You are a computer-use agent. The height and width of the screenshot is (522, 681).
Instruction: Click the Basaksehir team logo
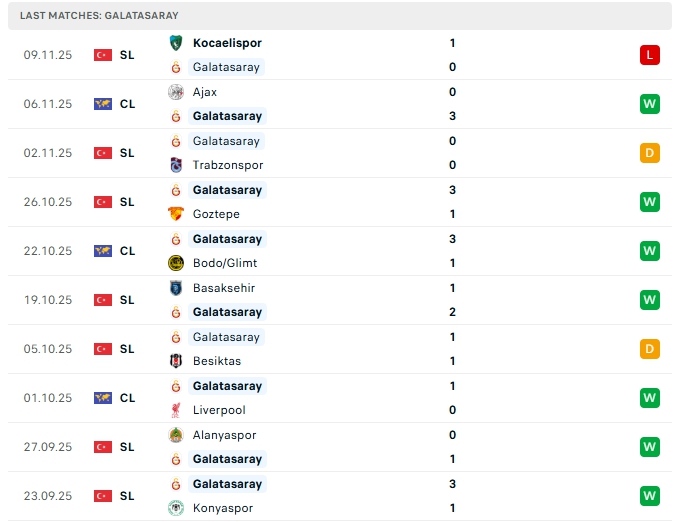pos(176,288)
